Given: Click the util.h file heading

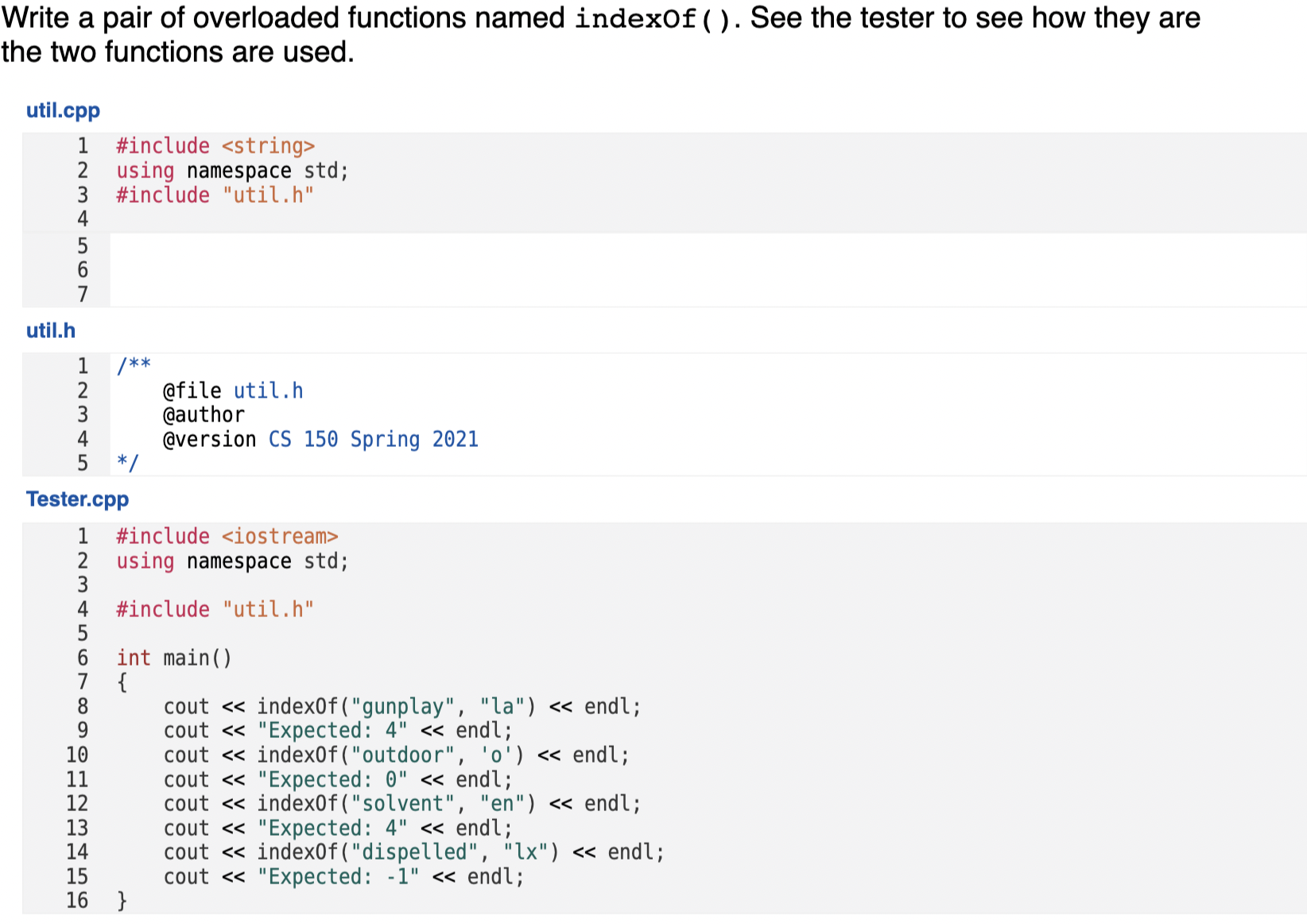Looking at the screenshot, I should pos(50,330).
